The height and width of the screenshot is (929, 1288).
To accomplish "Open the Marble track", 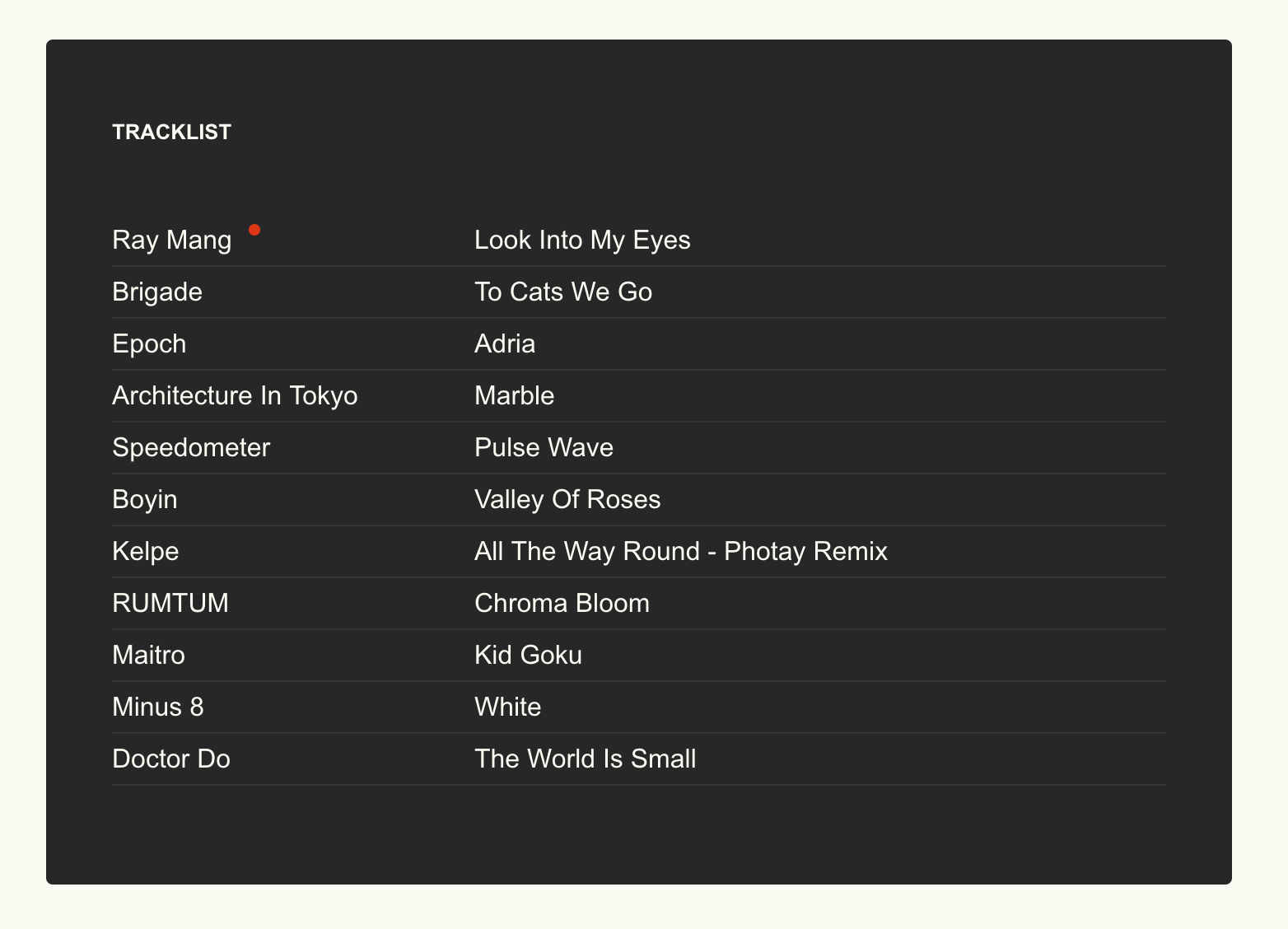I will tap(515, 395).
